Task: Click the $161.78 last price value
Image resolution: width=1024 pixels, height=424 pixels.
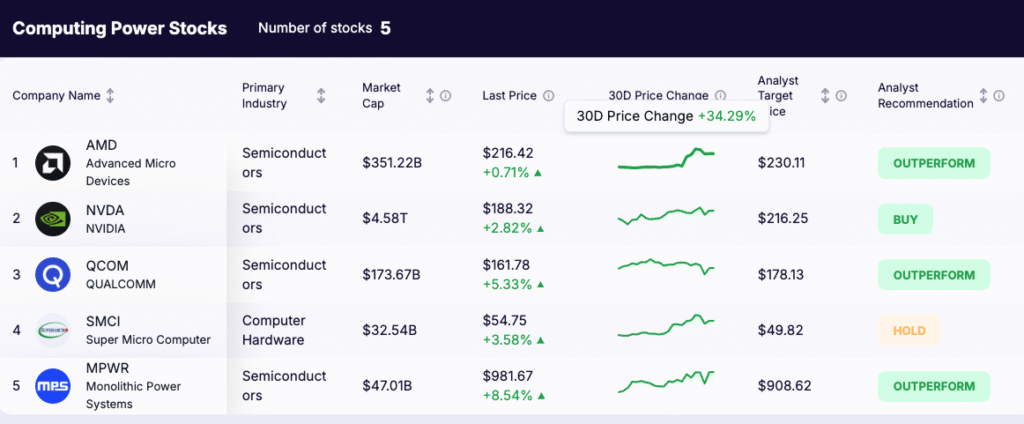Action: click(506, 265)
